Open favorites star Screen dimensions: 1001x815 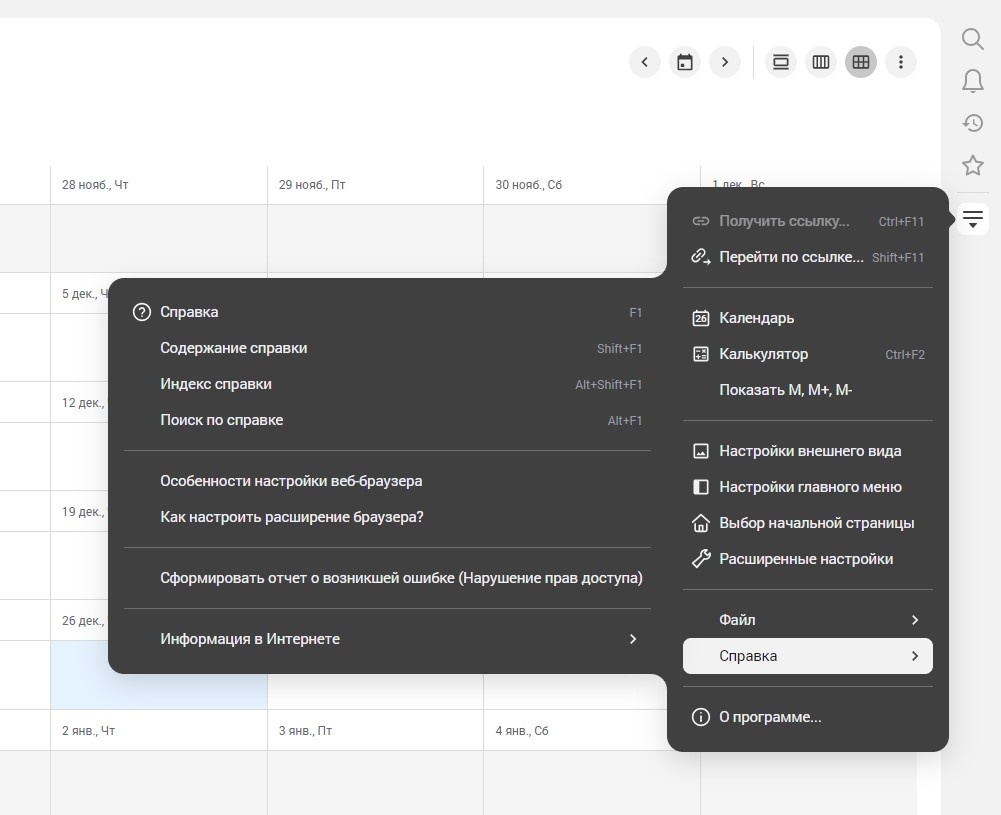click(972, 165)
